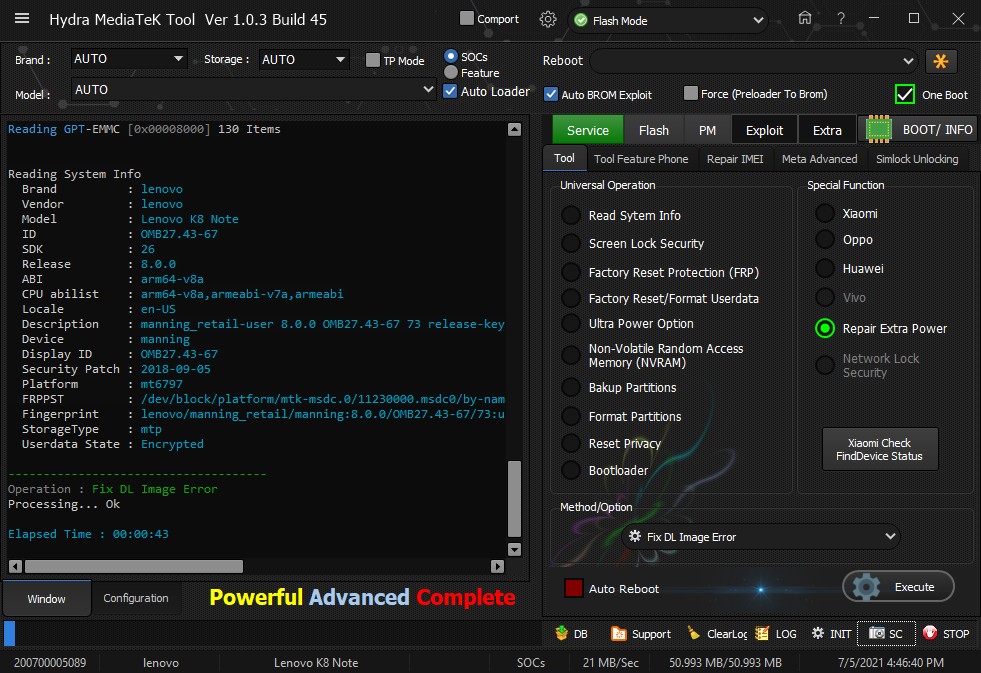The width and height of the screenshot is (981, 673).
Task: Select Factory Reset/Format Userdata option
Action: (x=571, y=298)
